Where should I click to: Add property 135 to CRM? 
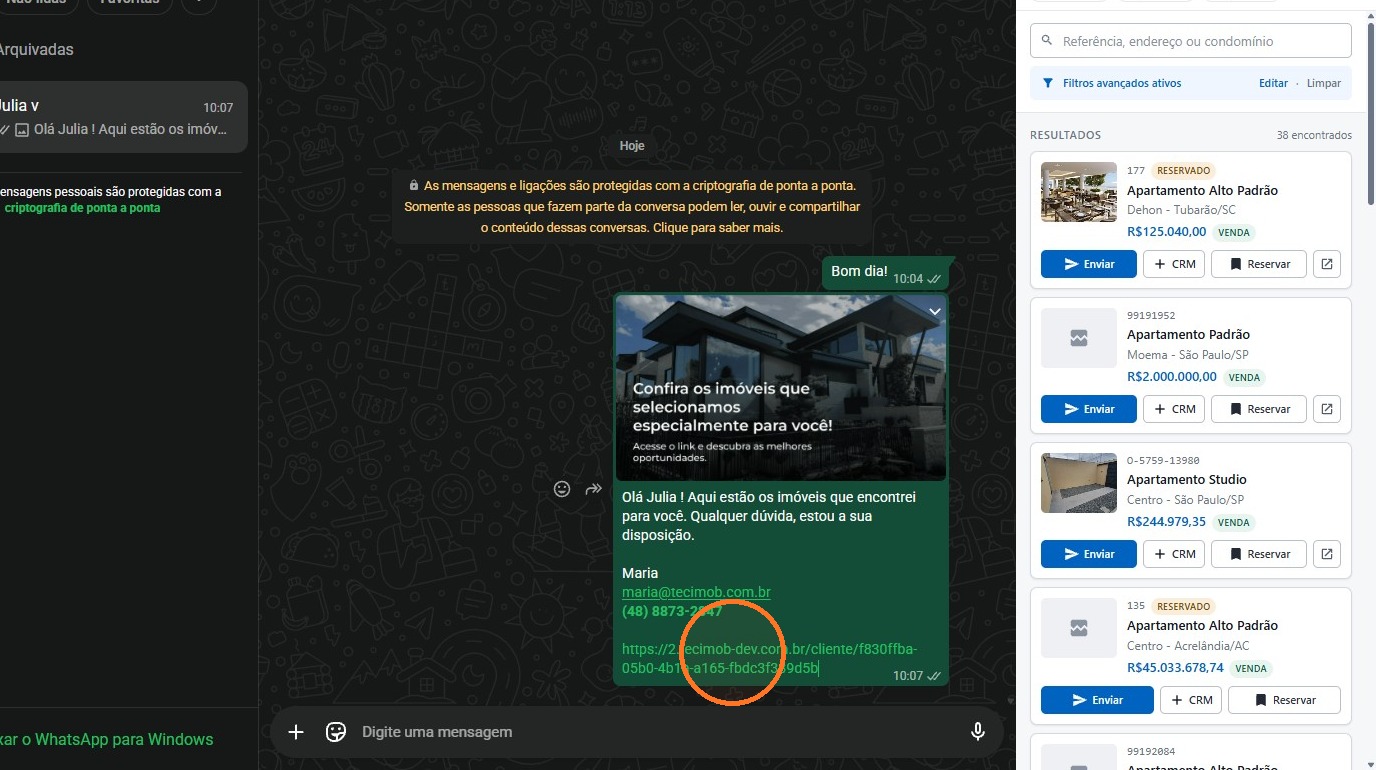pyautogui.click(x=1190, y=700)
